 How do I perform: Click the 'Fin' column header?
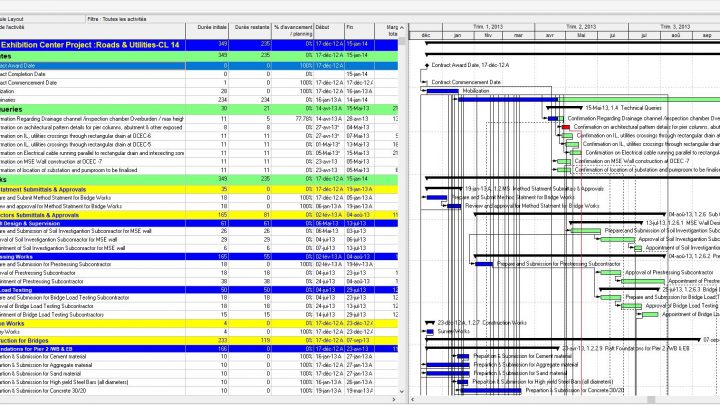pyautogui.click(x=359, y=31)
